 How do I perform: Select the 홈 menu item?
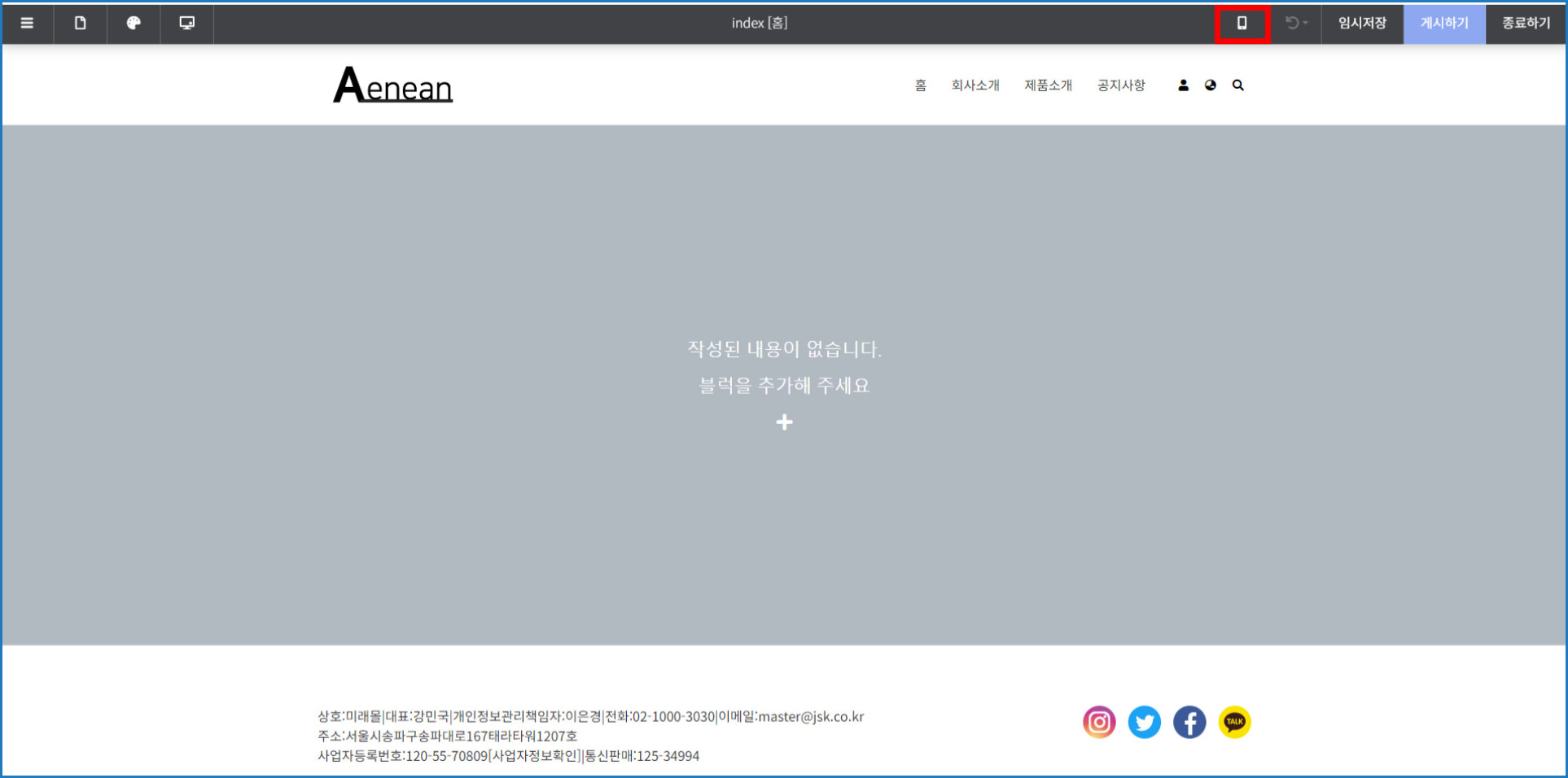tap(920, 85)
